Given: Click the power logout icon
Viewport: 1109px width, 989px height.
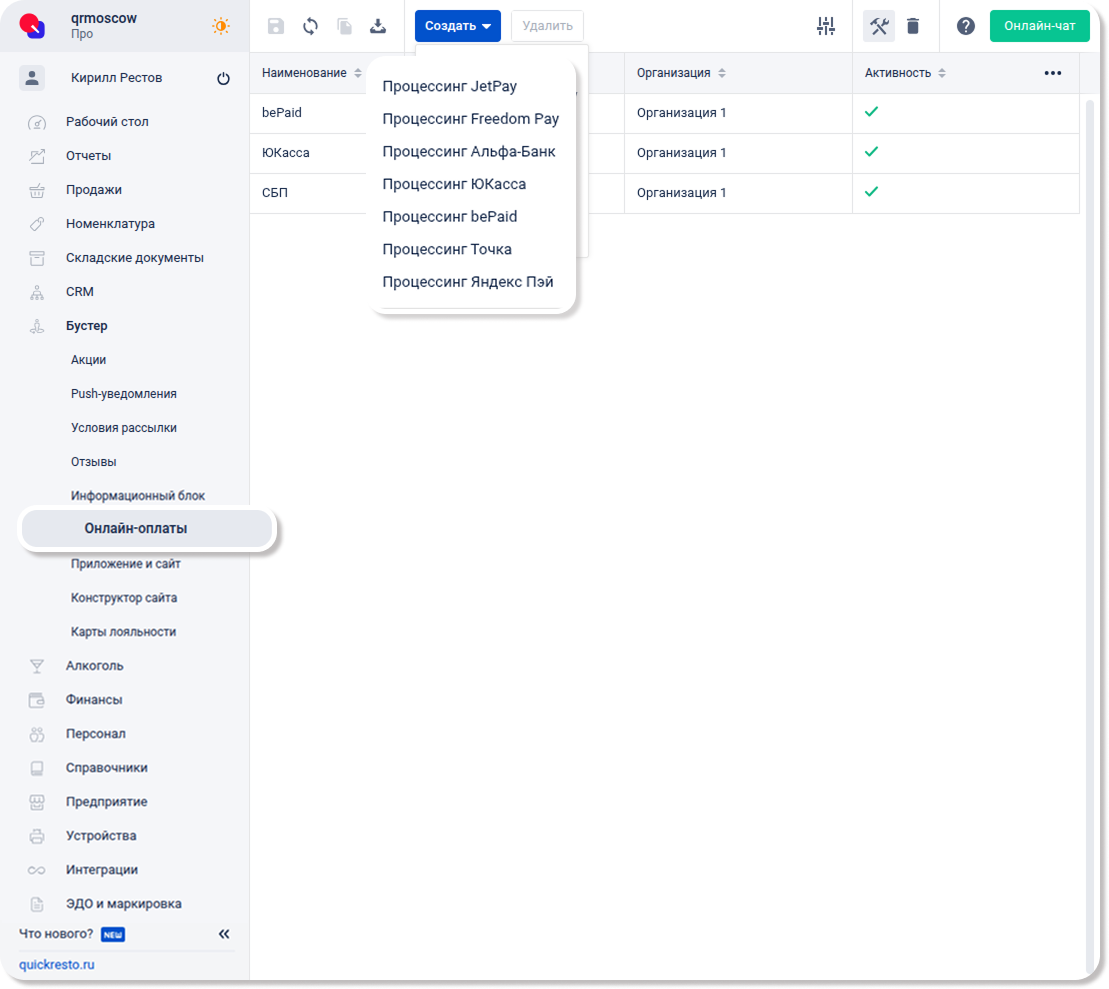Looking at the screenshot, I should coord(223,79).
